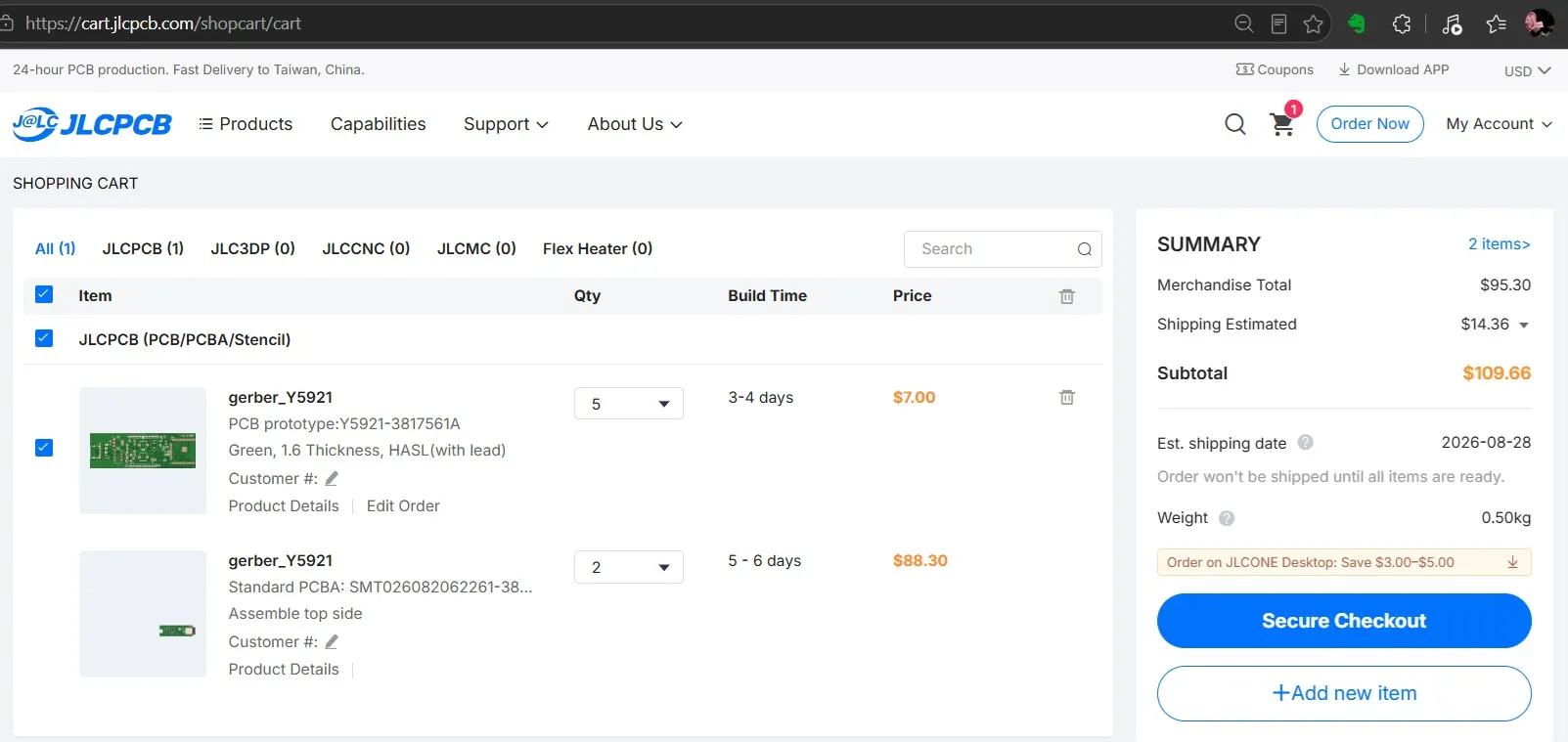Click the Secure Checkout button

pos(1344,621)
